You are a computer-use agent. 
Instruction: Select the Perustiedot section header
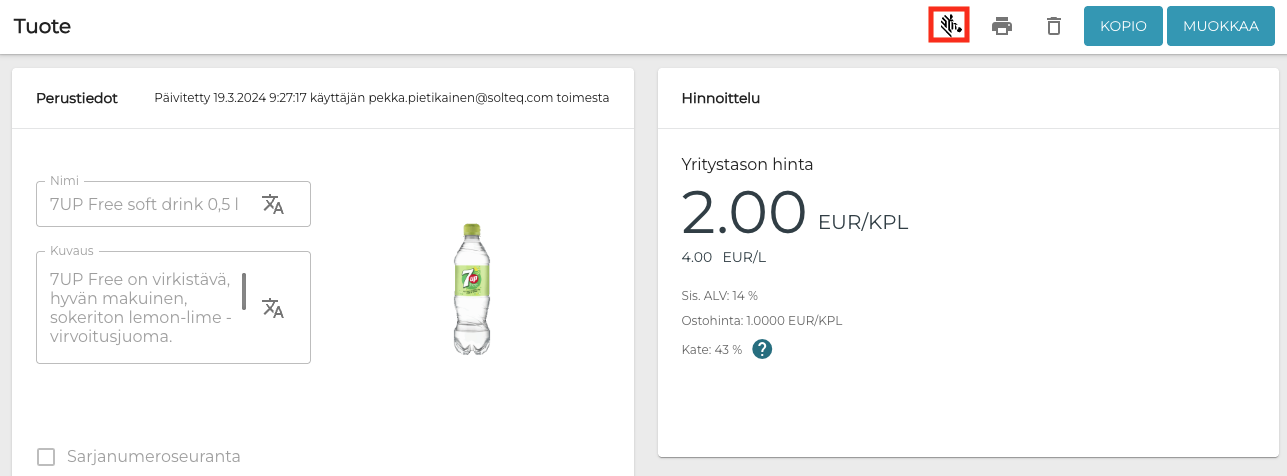click(x=77, y=98)
